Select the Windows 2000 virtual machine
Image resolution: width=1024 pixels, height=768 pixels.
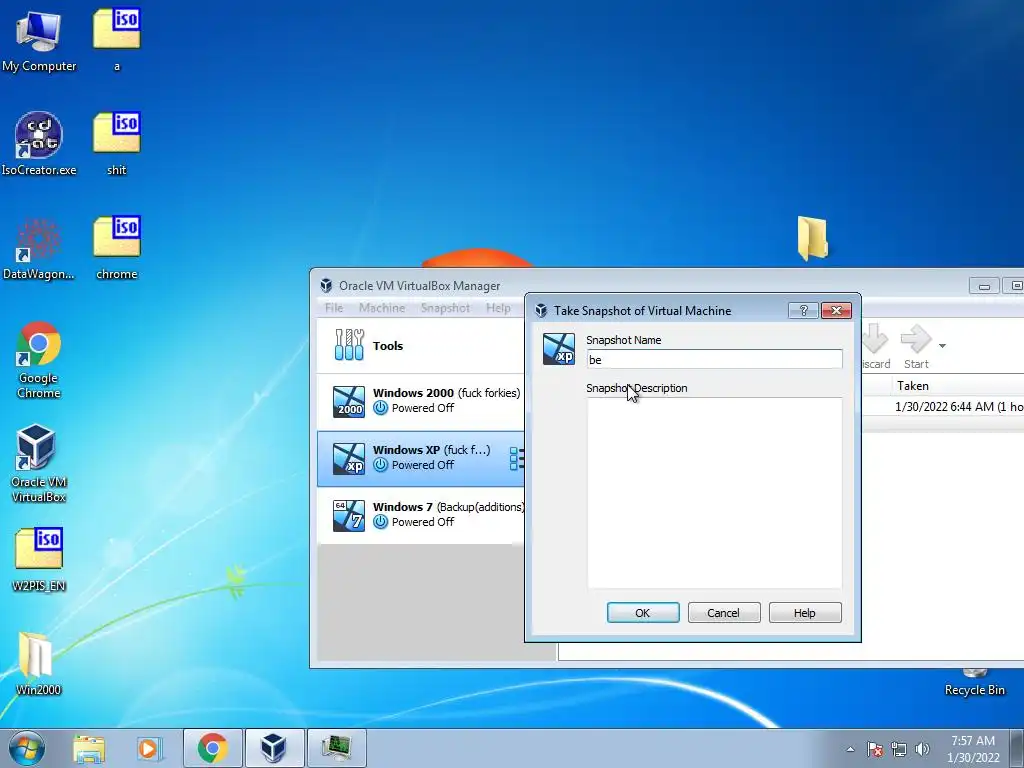pos(421,401)
